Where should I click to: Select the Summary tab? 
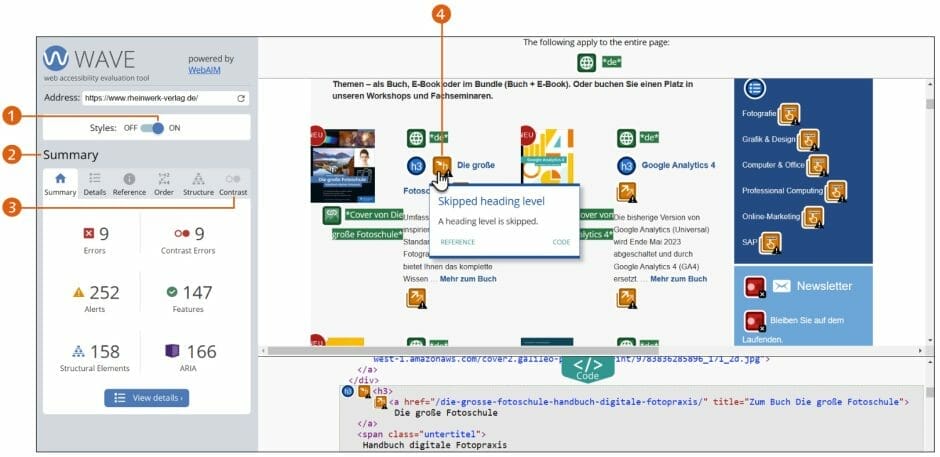(60, 185)
